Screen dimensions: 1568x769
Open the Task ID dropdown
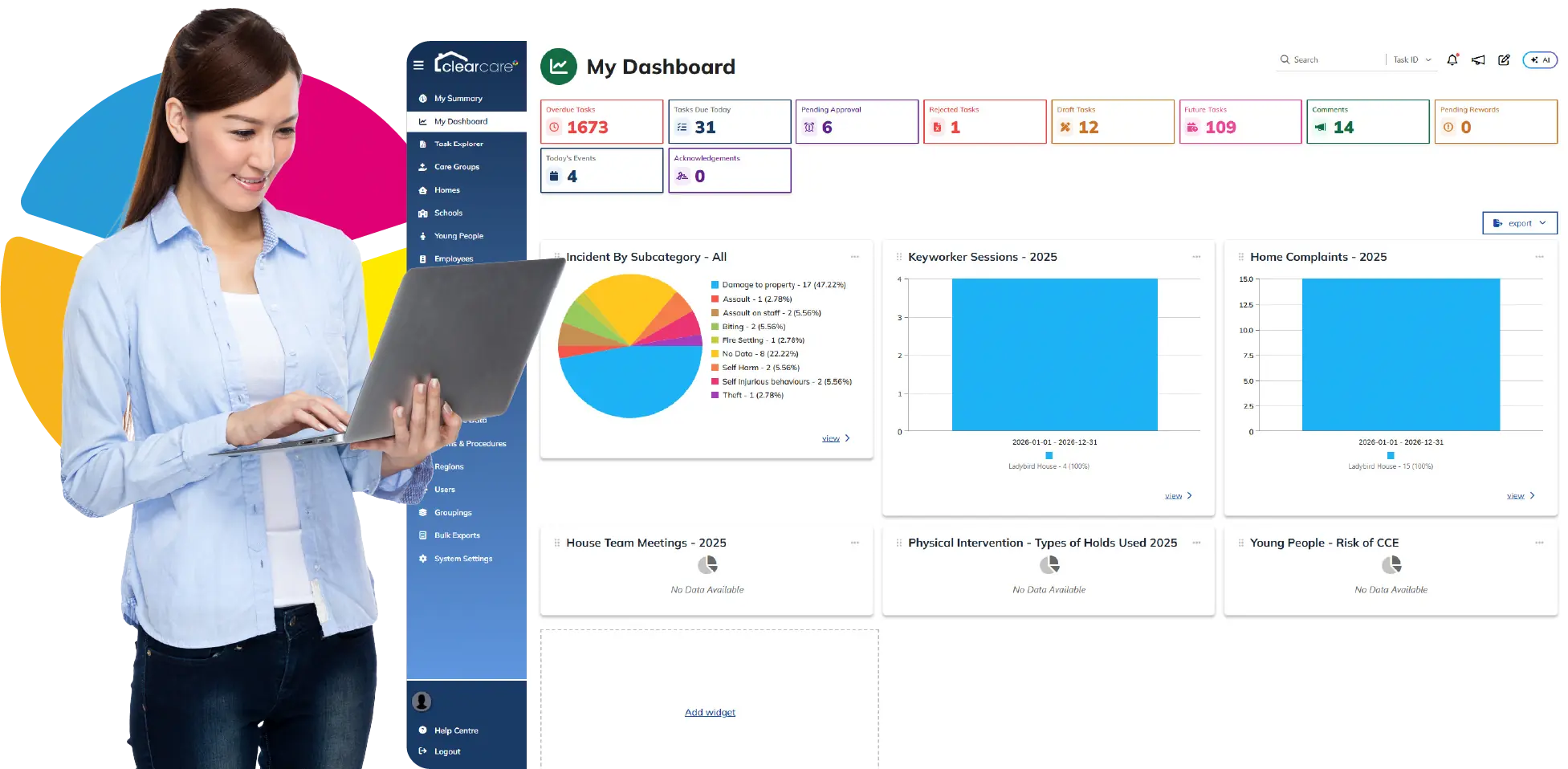click(x=1411, y=59)
